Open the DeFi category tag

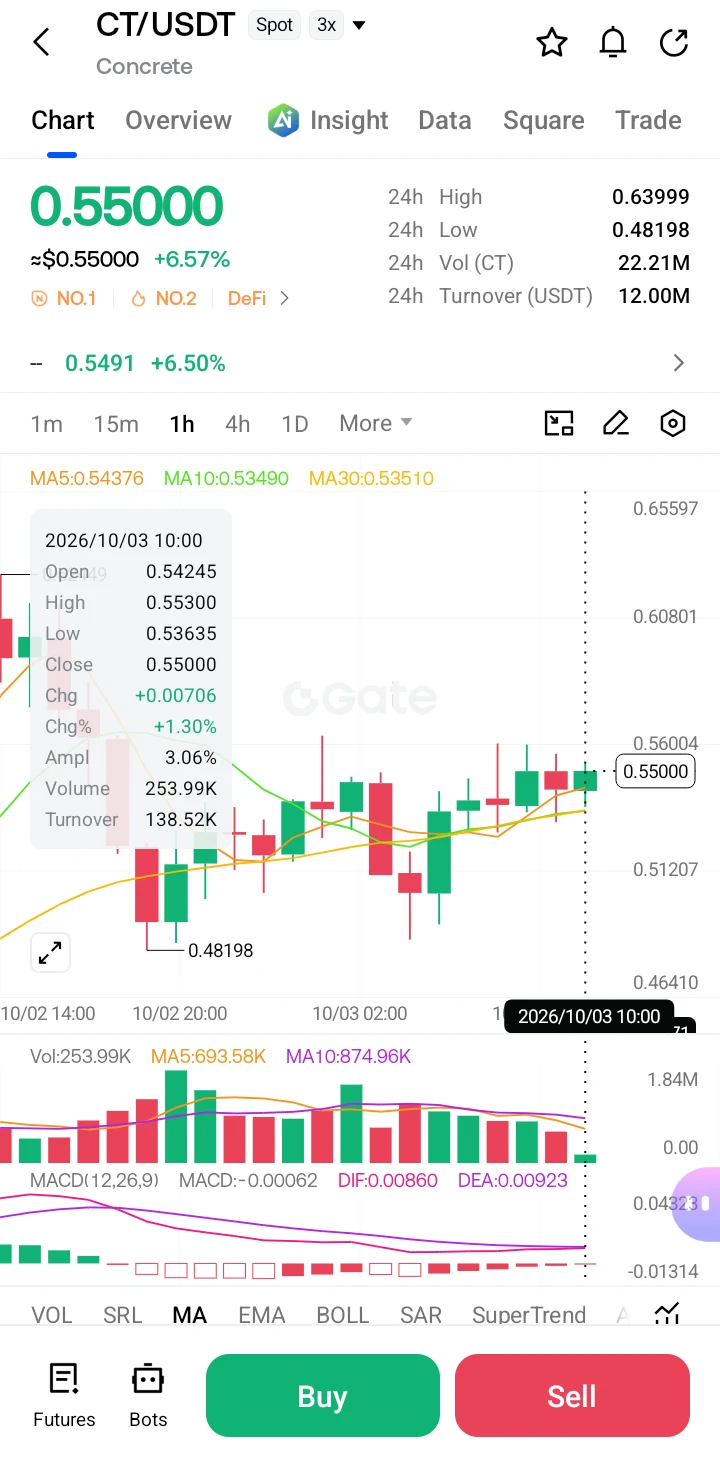coord(247,298)
